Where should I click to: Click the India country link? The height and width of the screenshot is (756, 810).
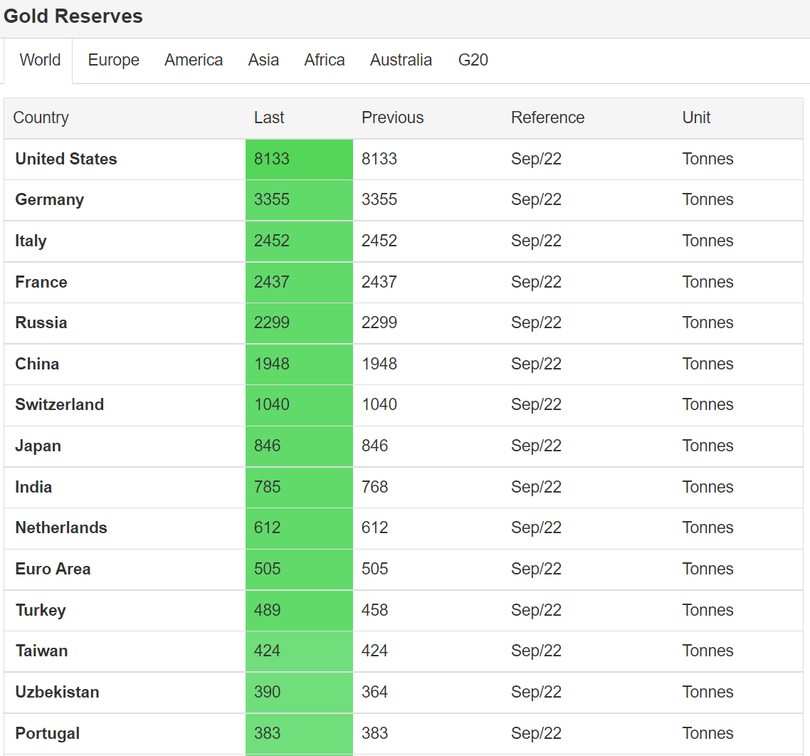point(34,487)
